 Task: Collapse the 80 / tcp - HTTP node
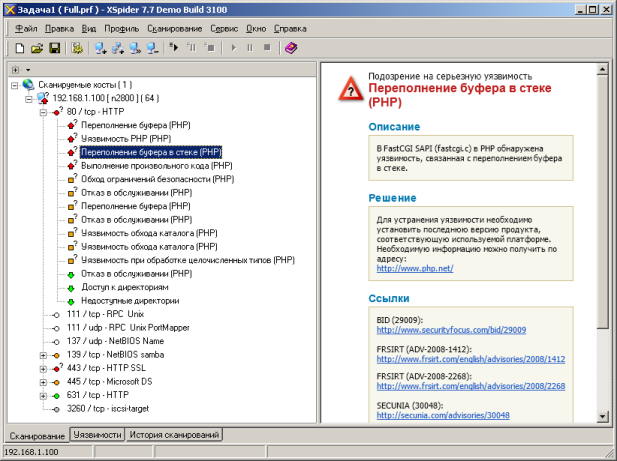(x=43, y=112)
